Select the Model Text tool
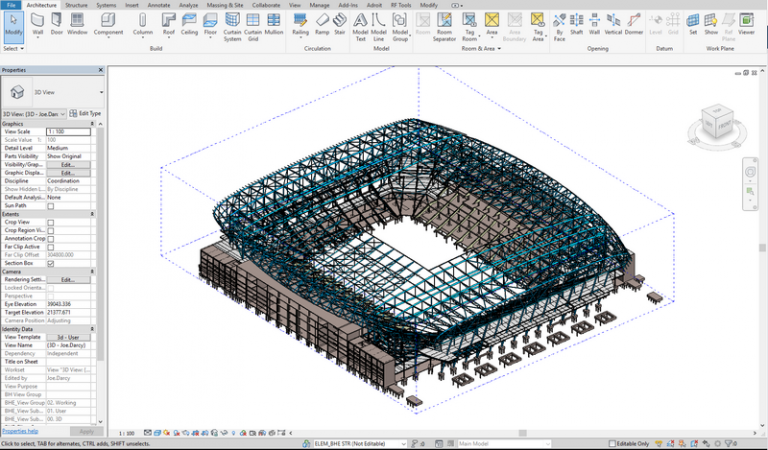The width and height of the screenshot is (768, 450). [360, 27]
